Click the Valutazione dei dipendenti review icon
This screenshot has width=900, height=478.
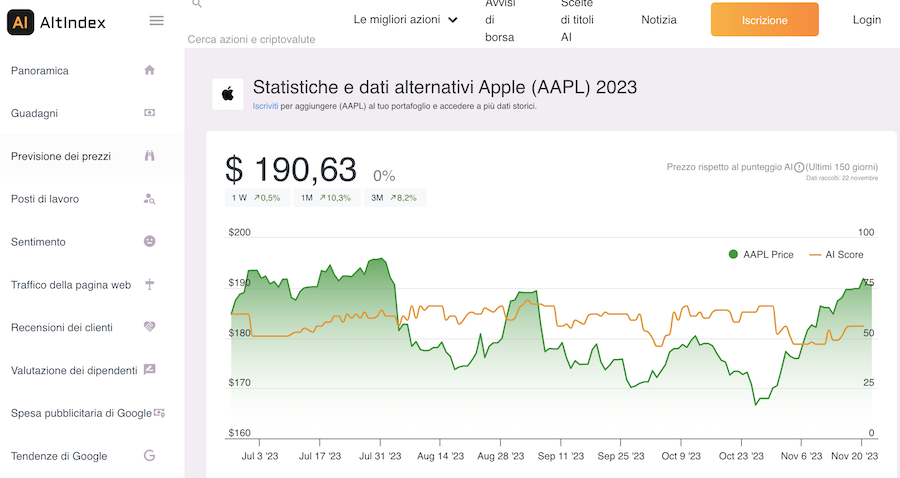tap(149, 369)
